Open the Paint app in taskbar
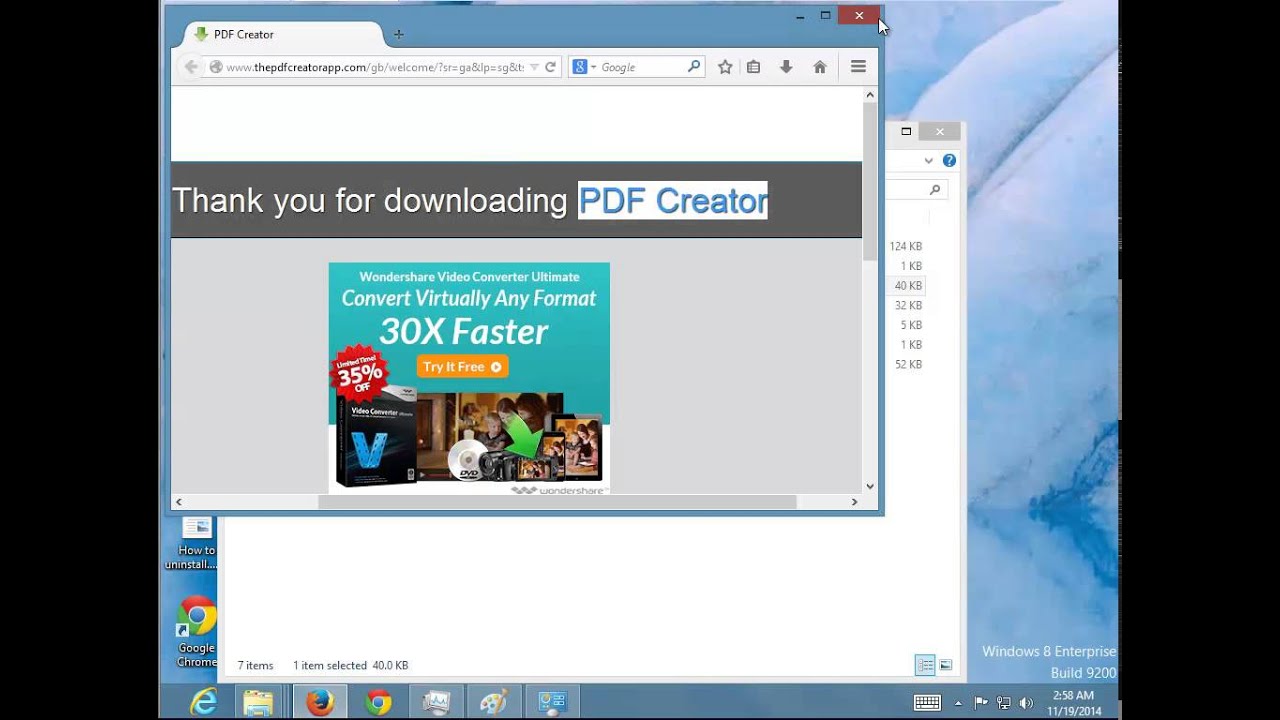 494,702
